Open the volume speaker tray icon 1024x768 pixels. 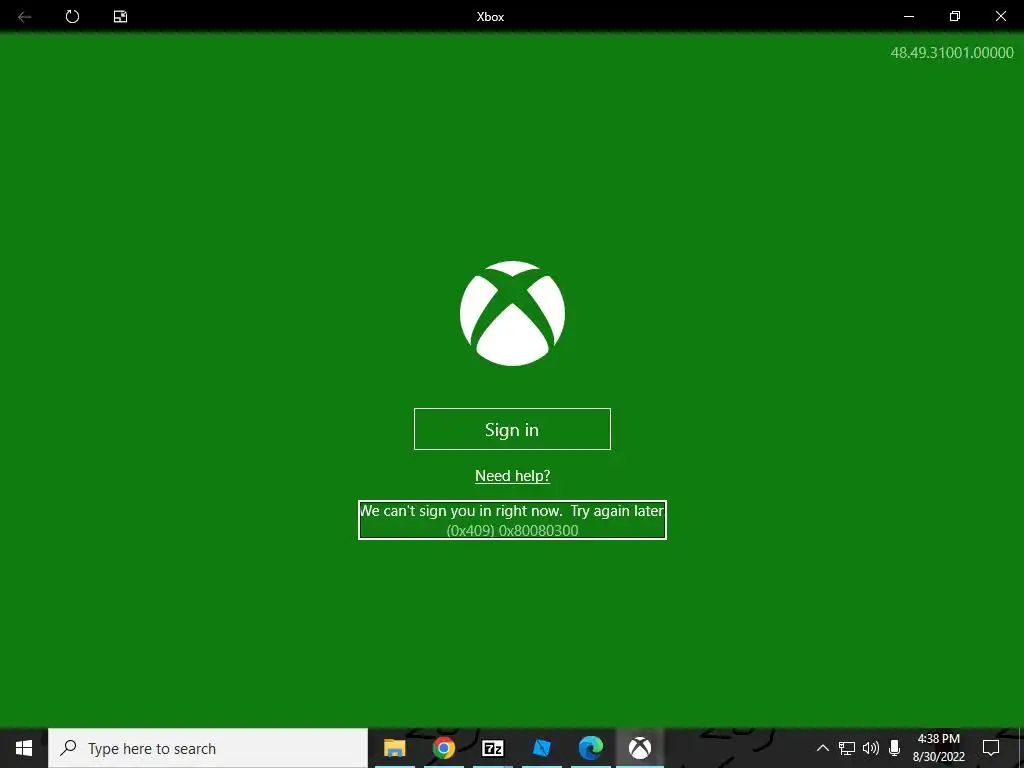click(x=871, y=748)
